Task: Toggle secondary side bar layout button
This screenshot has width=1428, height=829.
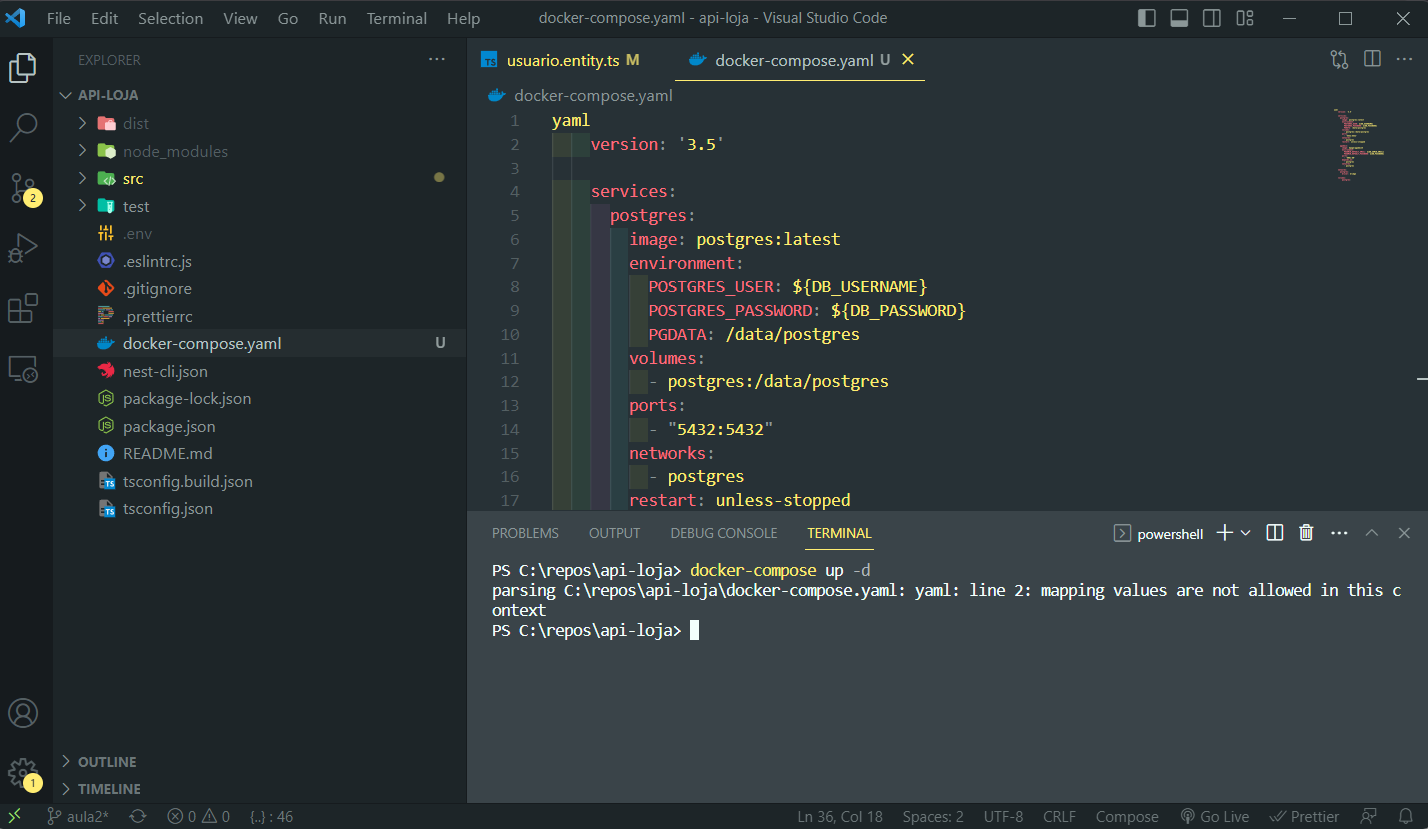Action: click(x=1211, y=18)
